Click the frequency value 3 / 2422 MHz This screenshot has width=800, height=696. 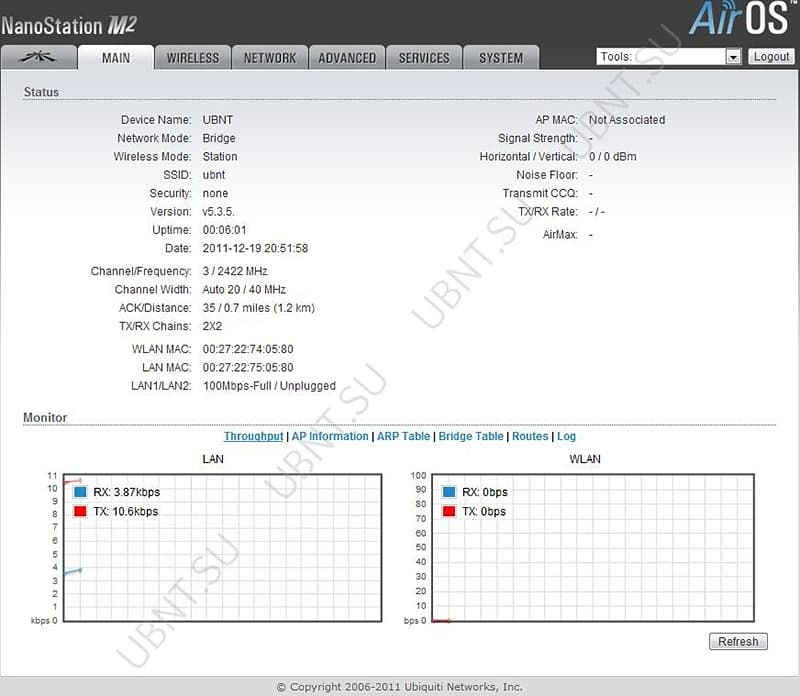(235, 271)
